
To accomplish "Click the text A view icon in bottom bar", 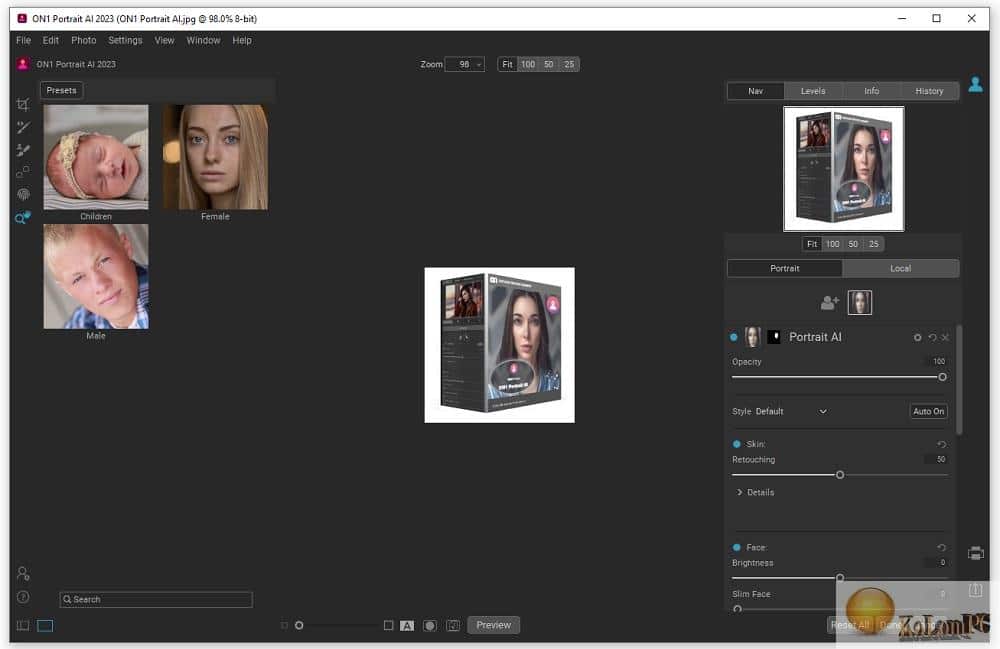I will pyautogui.click(x=407, y=626).
